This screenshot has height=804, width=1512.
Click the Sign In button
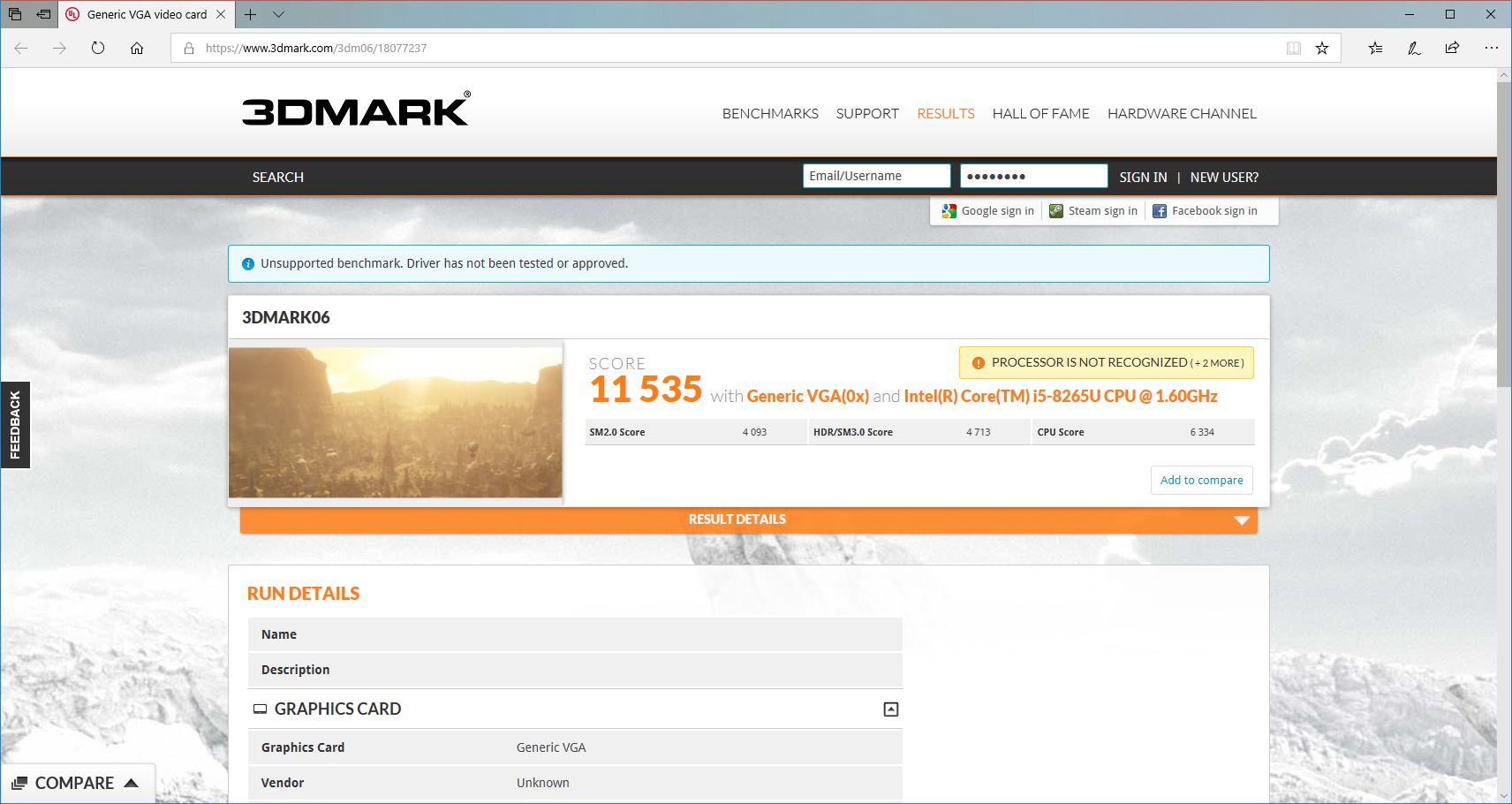tap(1143, 178)
